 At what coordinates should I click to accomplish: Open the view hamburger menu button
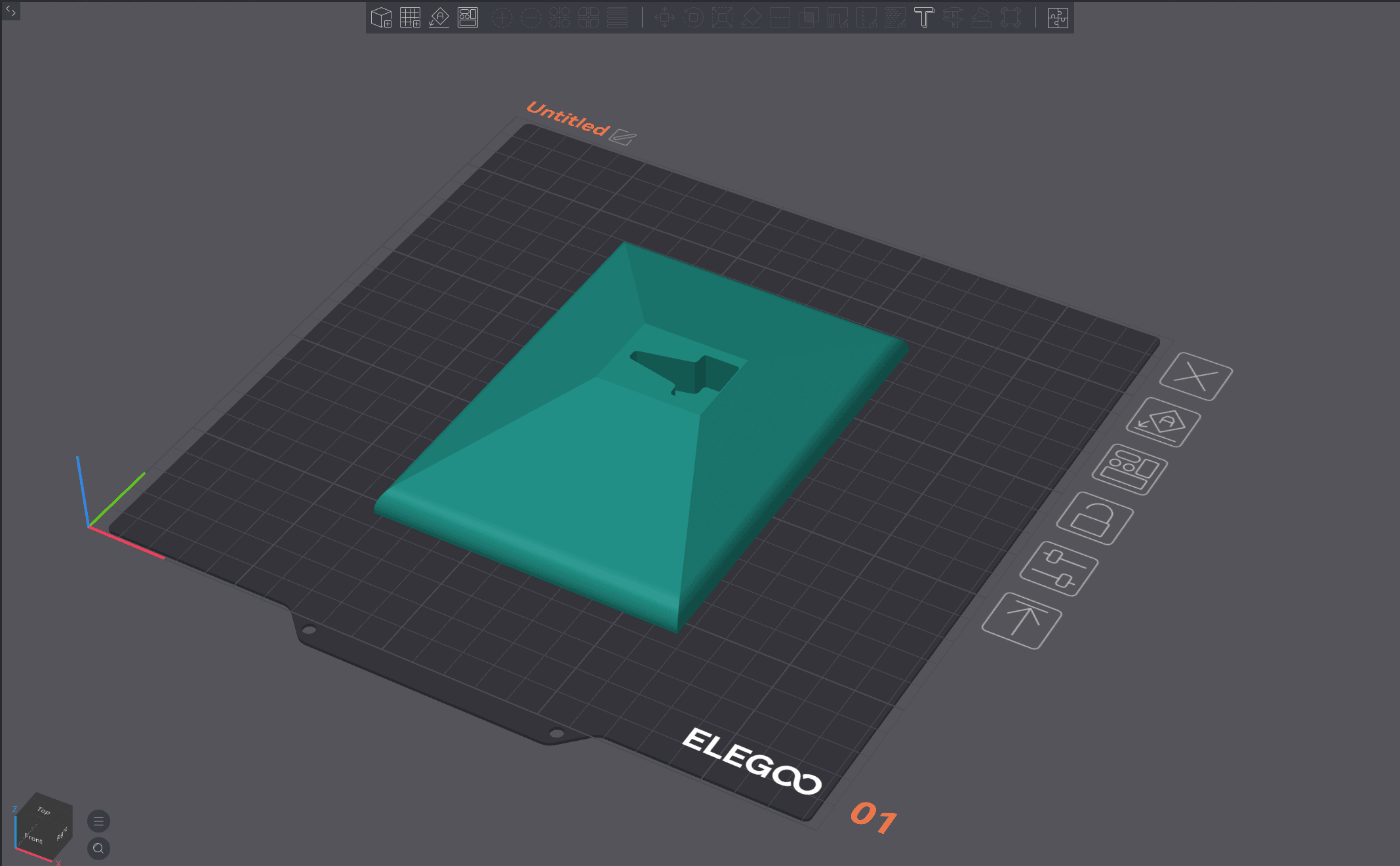(98, 821)
